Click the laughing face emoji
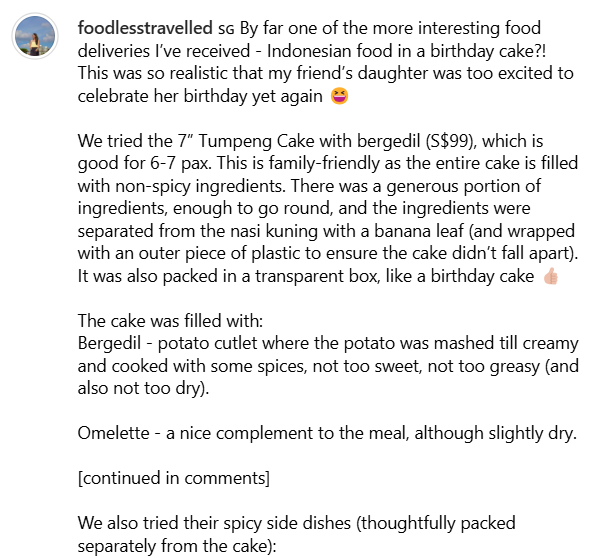The width and height of the screenshot is (595, 558). tap(339, 96)
